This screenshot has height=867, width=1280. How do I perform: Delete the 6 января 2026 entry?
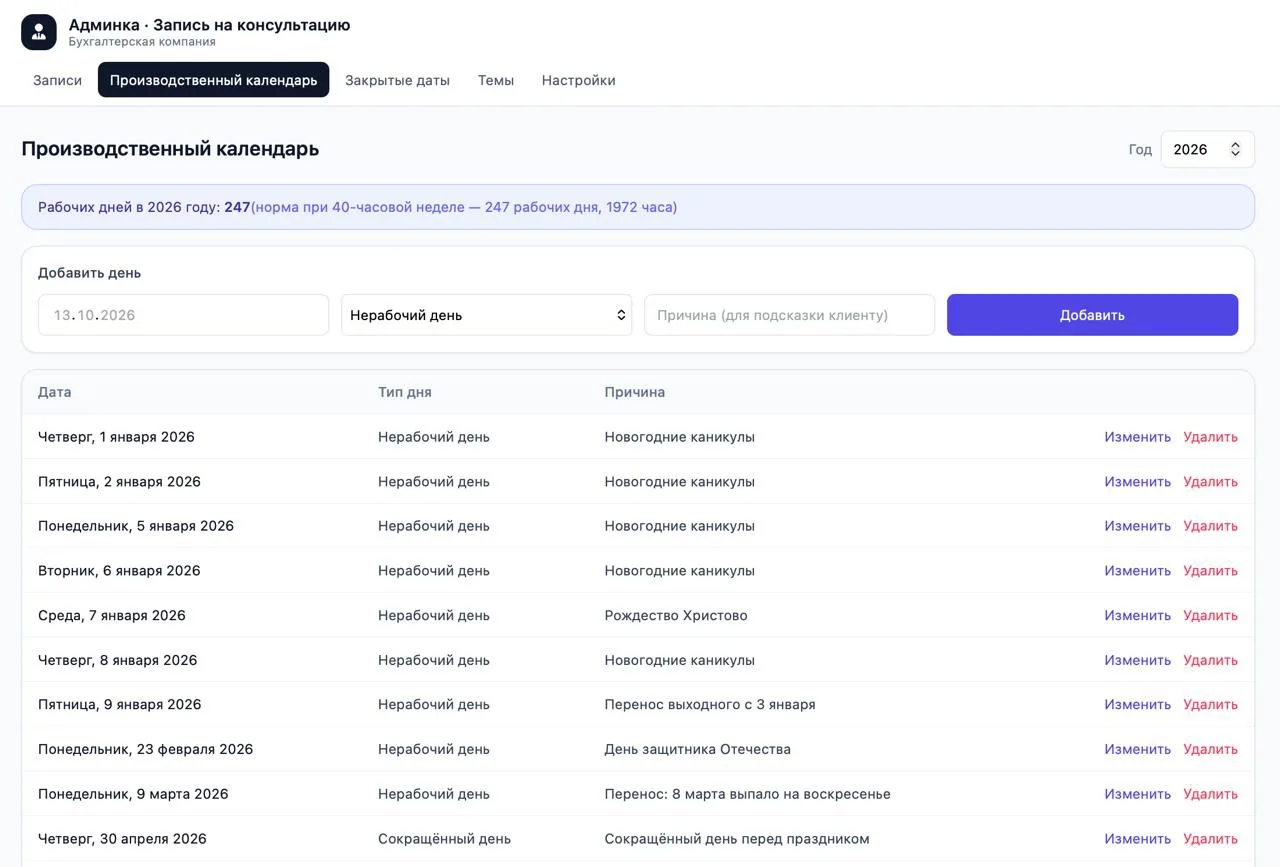1210,571
